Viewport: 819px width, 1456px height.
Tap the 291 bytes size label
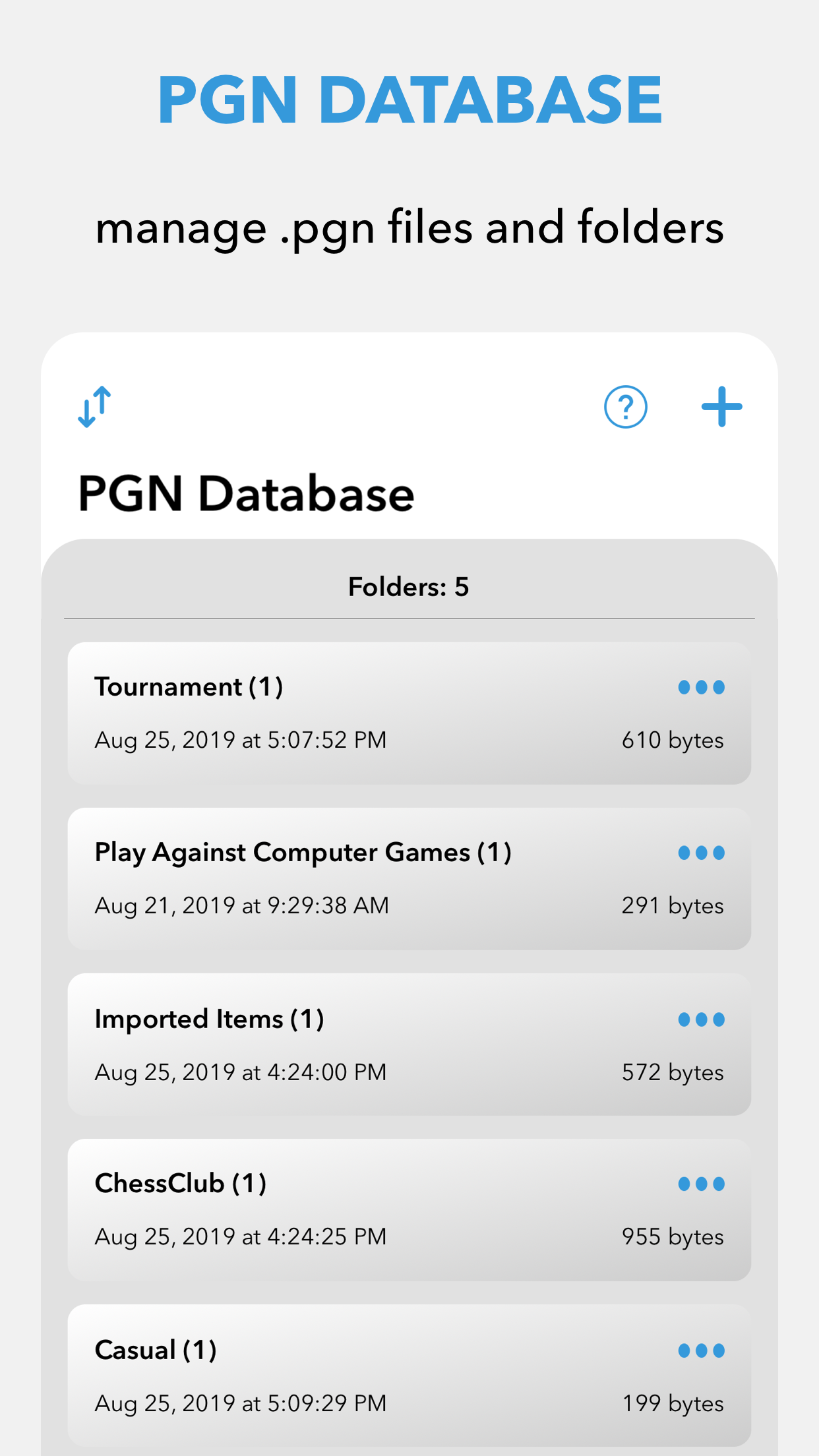[673, 905]
